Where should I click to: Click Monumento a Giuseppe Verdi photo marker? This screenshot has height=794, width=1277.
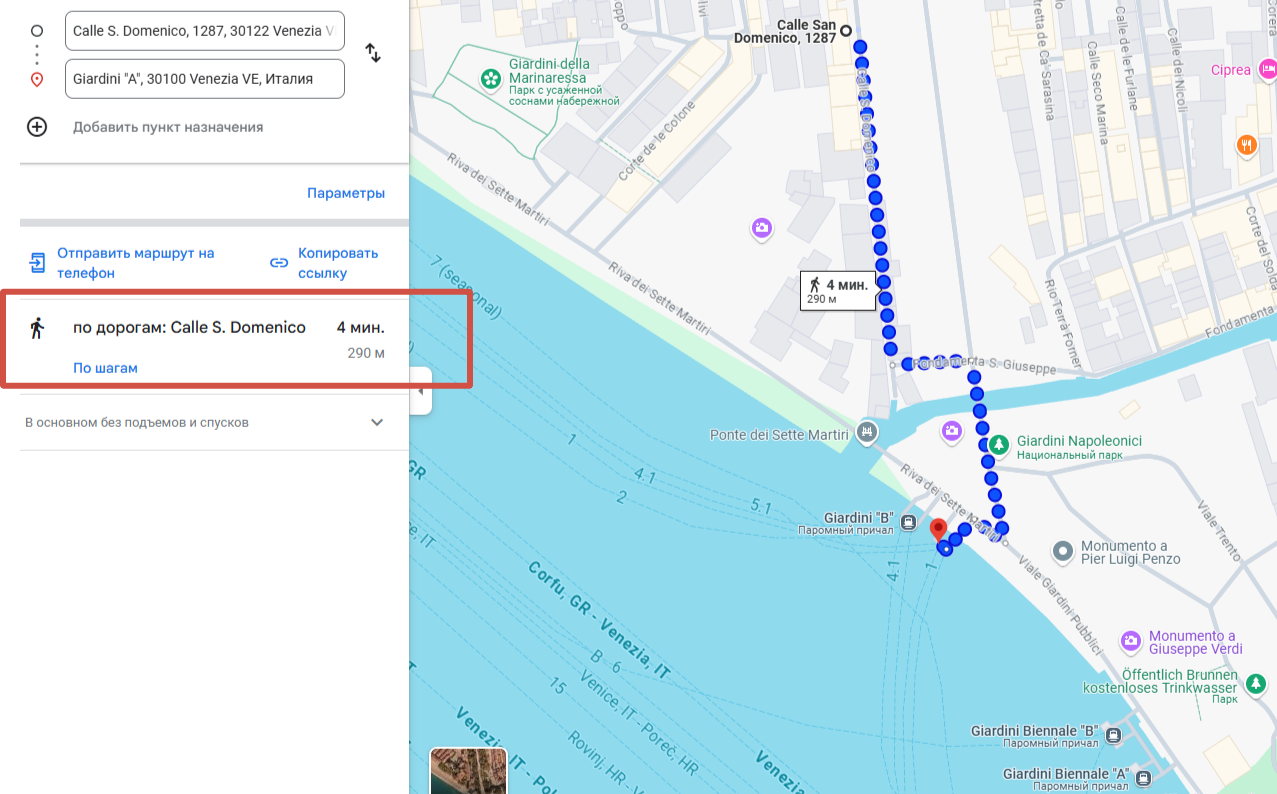1131,639
